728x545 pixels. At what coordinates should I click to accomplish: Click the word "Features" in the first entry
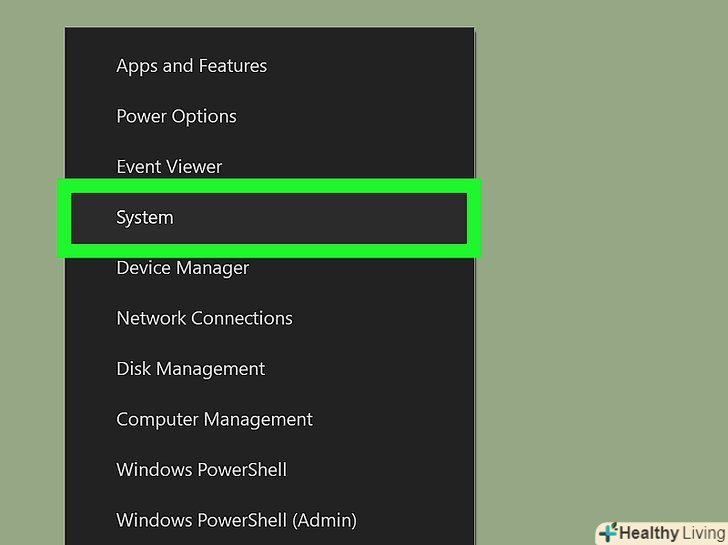[x=232, y=66]
